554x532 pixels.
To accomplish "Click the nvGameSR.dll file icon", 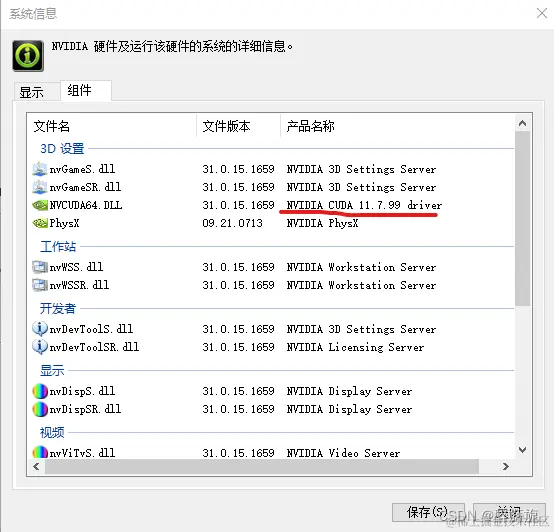I will tap(40, 187).
